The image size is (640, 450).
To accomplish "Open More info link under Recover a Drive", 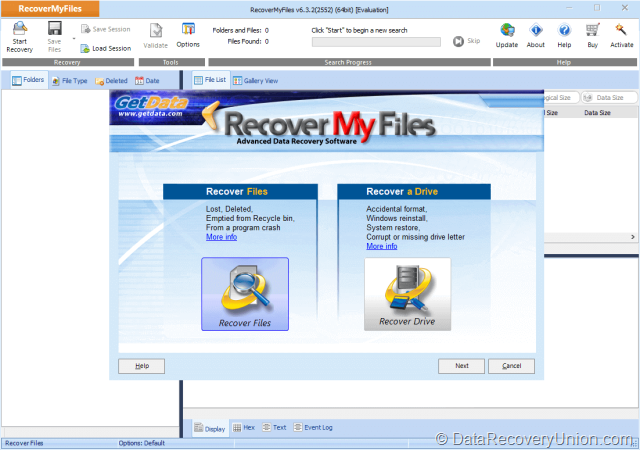I will tap(382, 246).
